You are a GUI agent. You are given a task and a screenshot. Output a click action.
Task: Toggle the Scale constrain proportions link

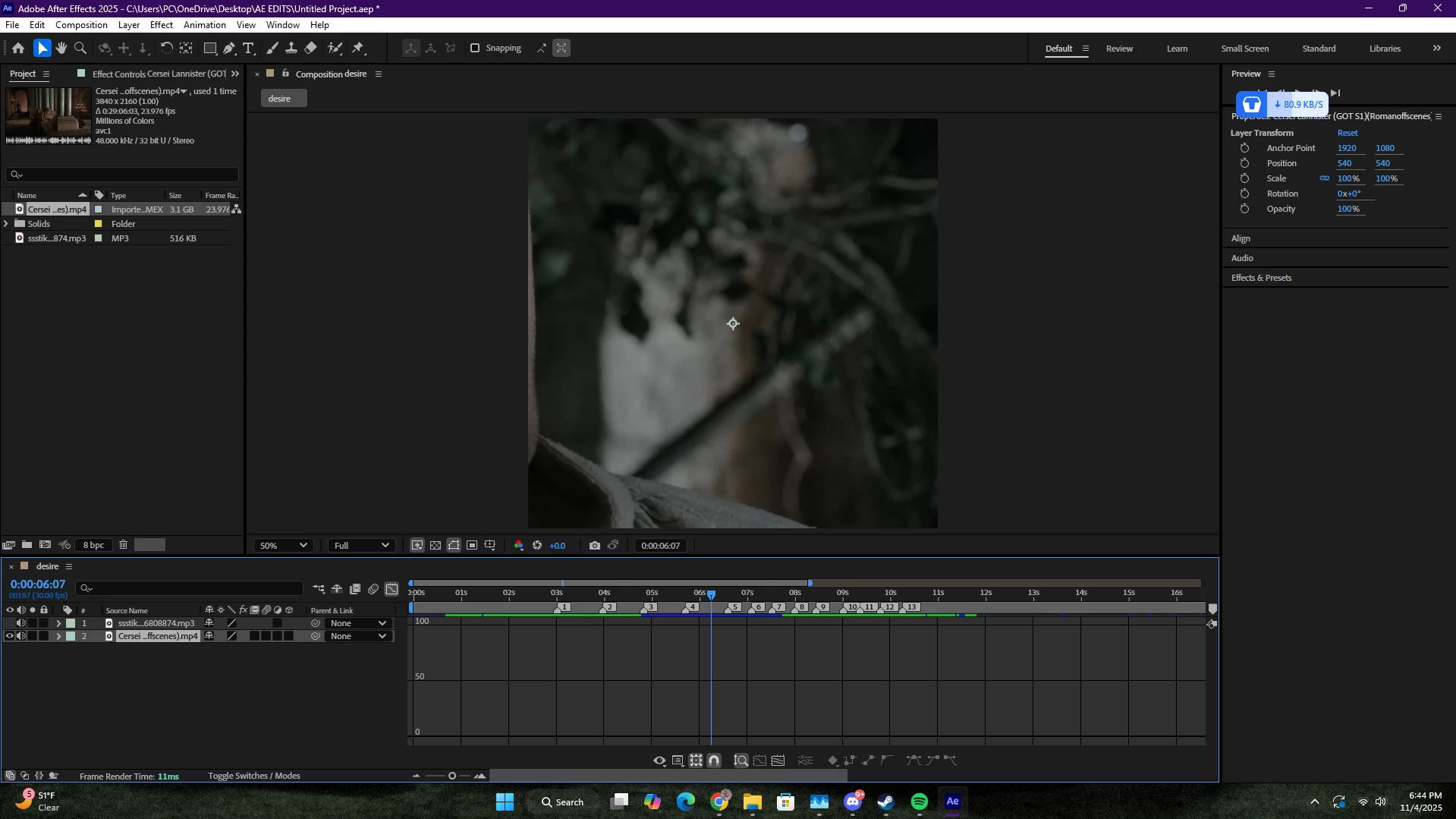1325,178
